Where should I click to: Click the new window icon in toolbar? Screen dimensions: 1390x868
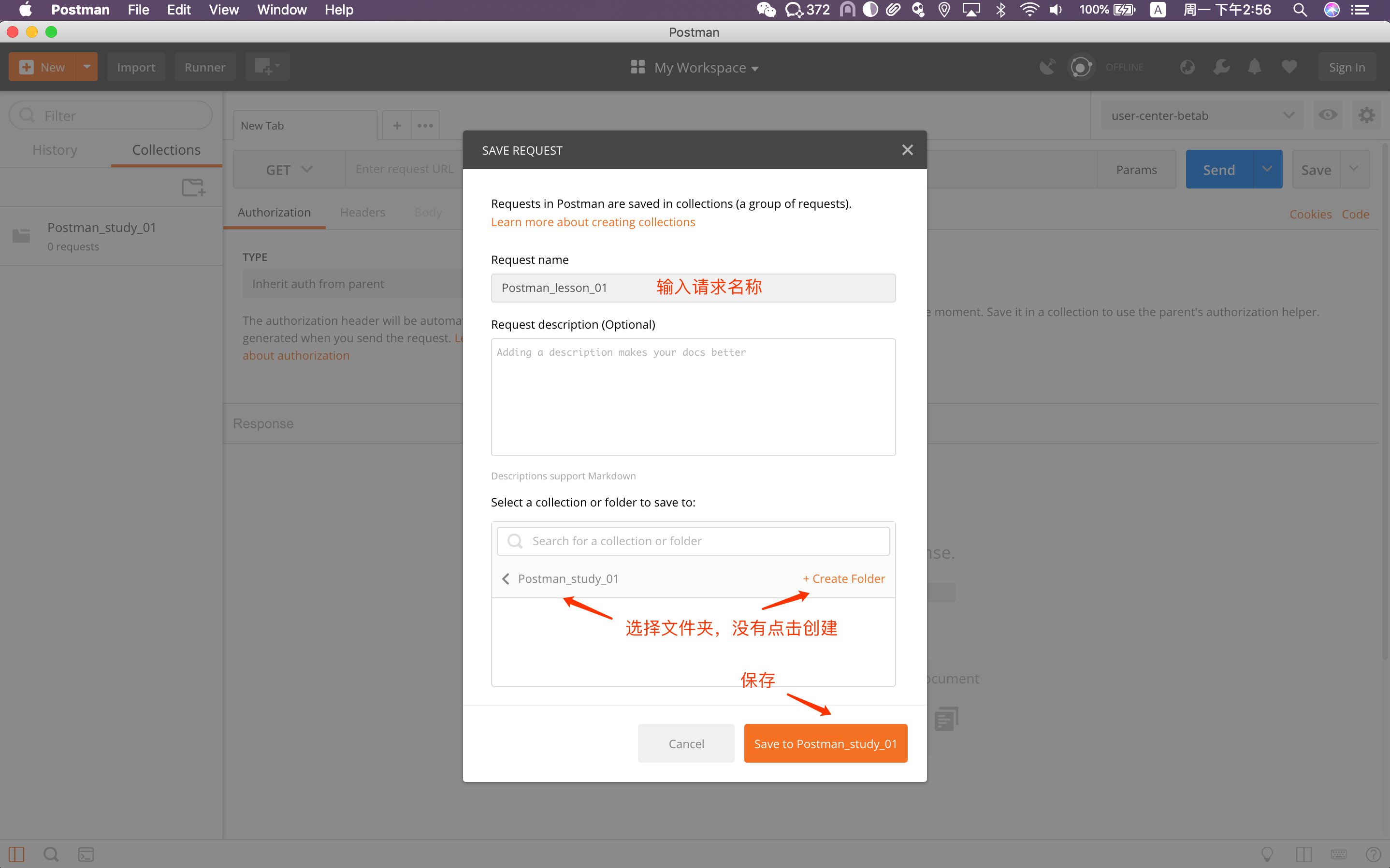coord(267,67)
